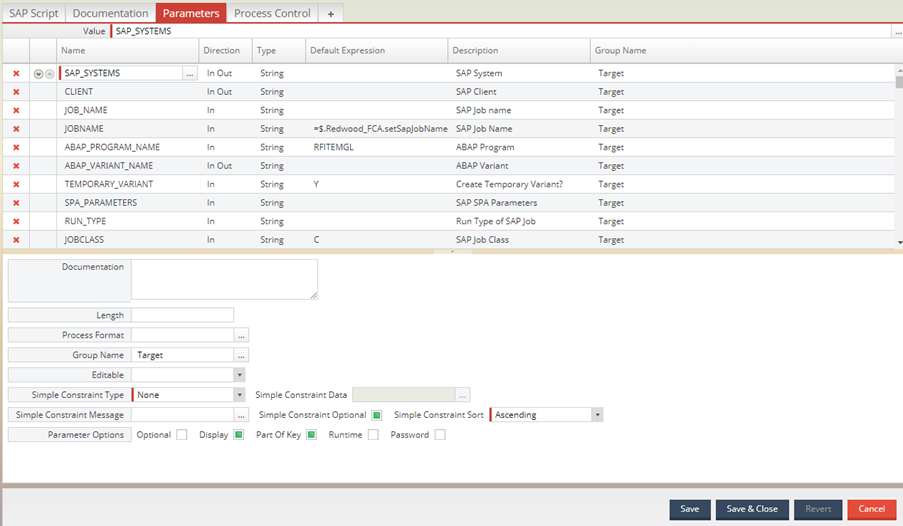Add a new tab with plus button

click(x=331, y=14)
